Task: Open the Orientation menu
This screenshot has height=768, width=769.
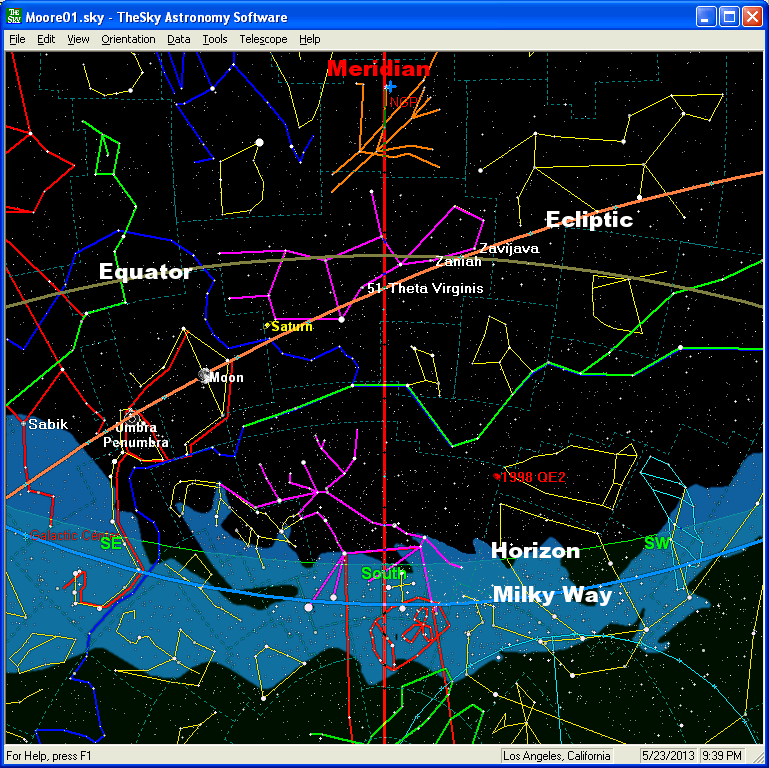Action: pos(128,39)
